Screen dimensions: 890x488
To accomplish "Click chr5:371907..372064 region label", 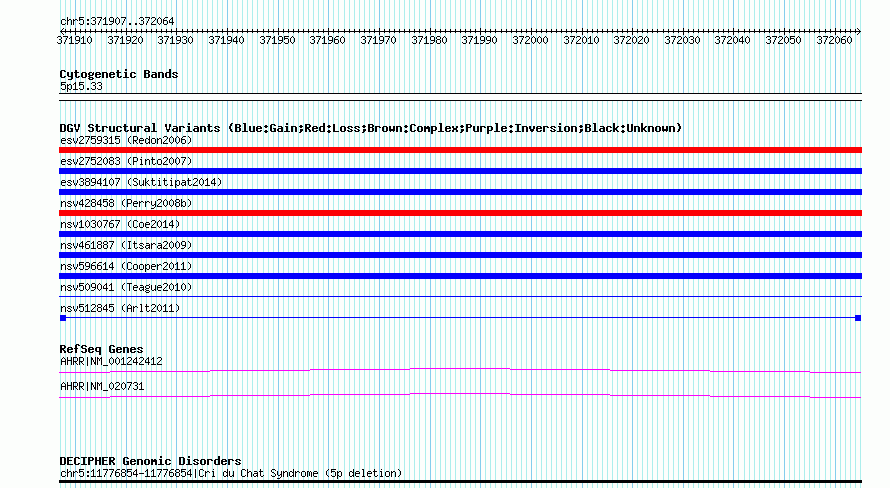I will pos(117,21).
